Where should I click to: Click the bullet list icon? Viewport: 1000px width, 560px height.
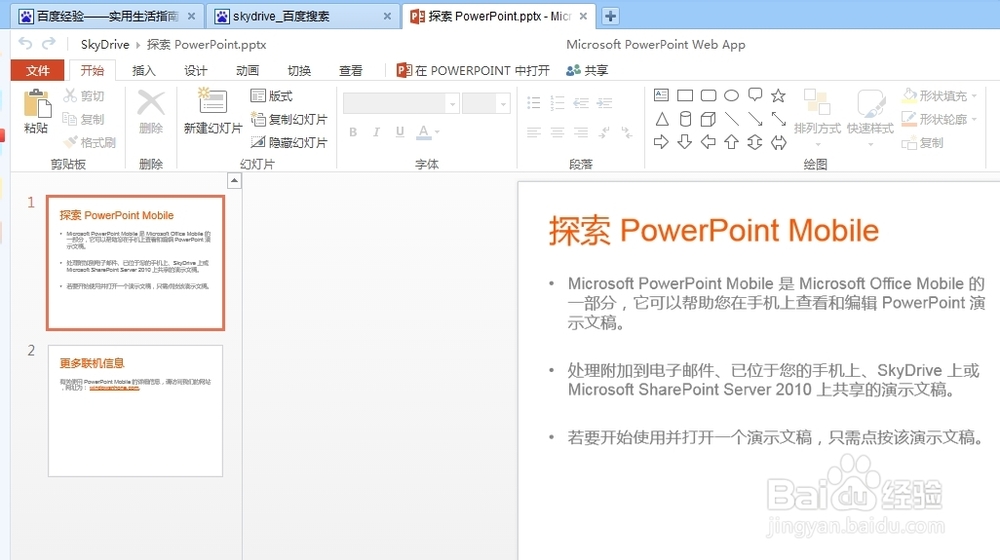pyautogui.click(x=534, y=103)
